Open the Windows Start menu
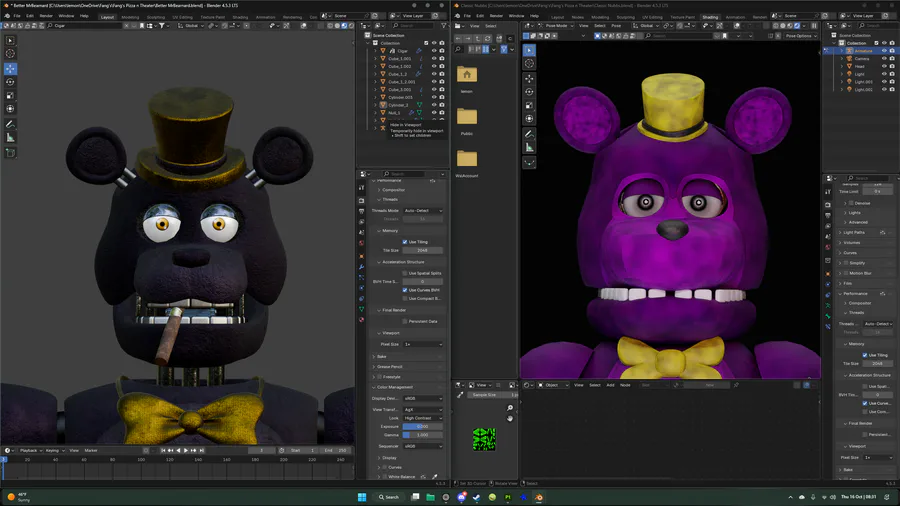 click(x=362, y=497)
